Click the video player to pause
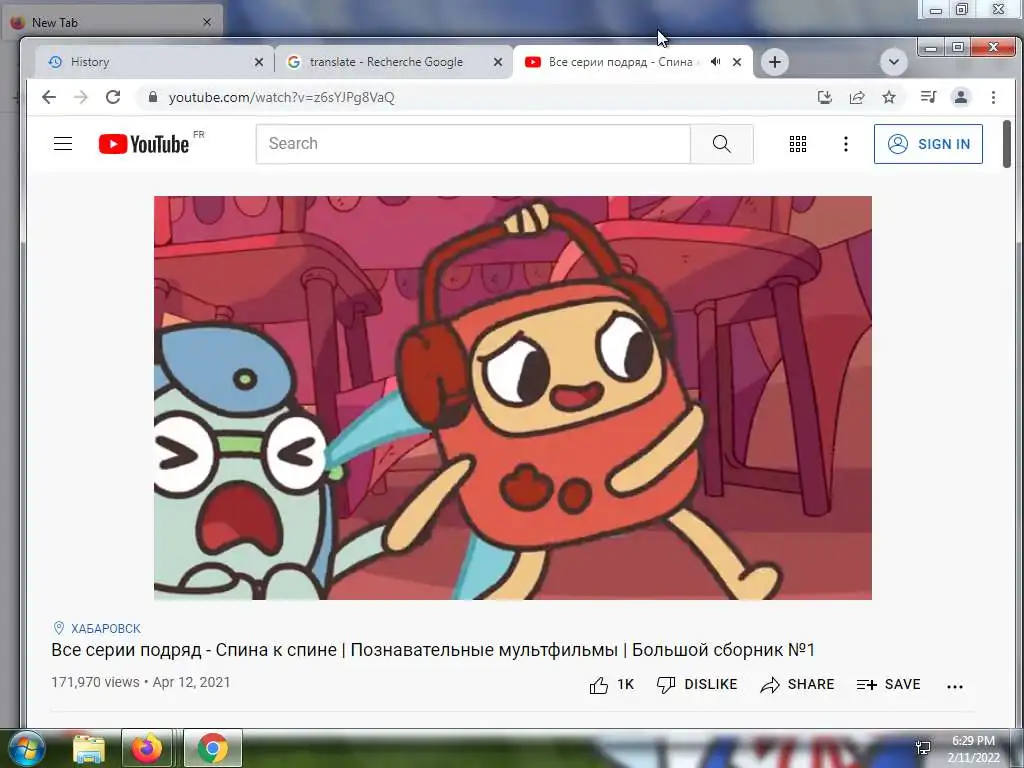1024x768 pixels. coord(513,398)
